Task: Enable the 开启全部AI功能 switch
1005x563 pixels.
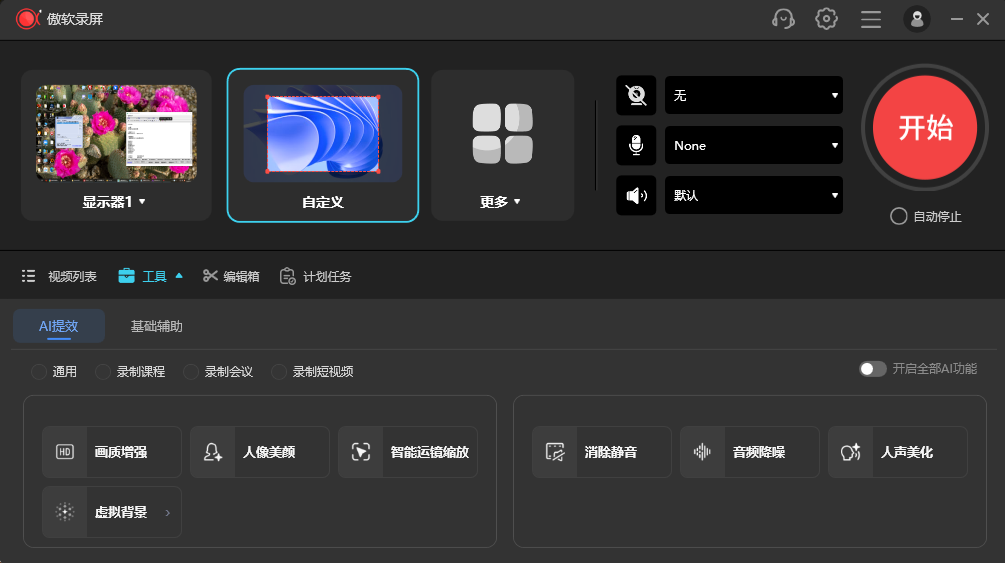Action: click(x=872, y=369)
